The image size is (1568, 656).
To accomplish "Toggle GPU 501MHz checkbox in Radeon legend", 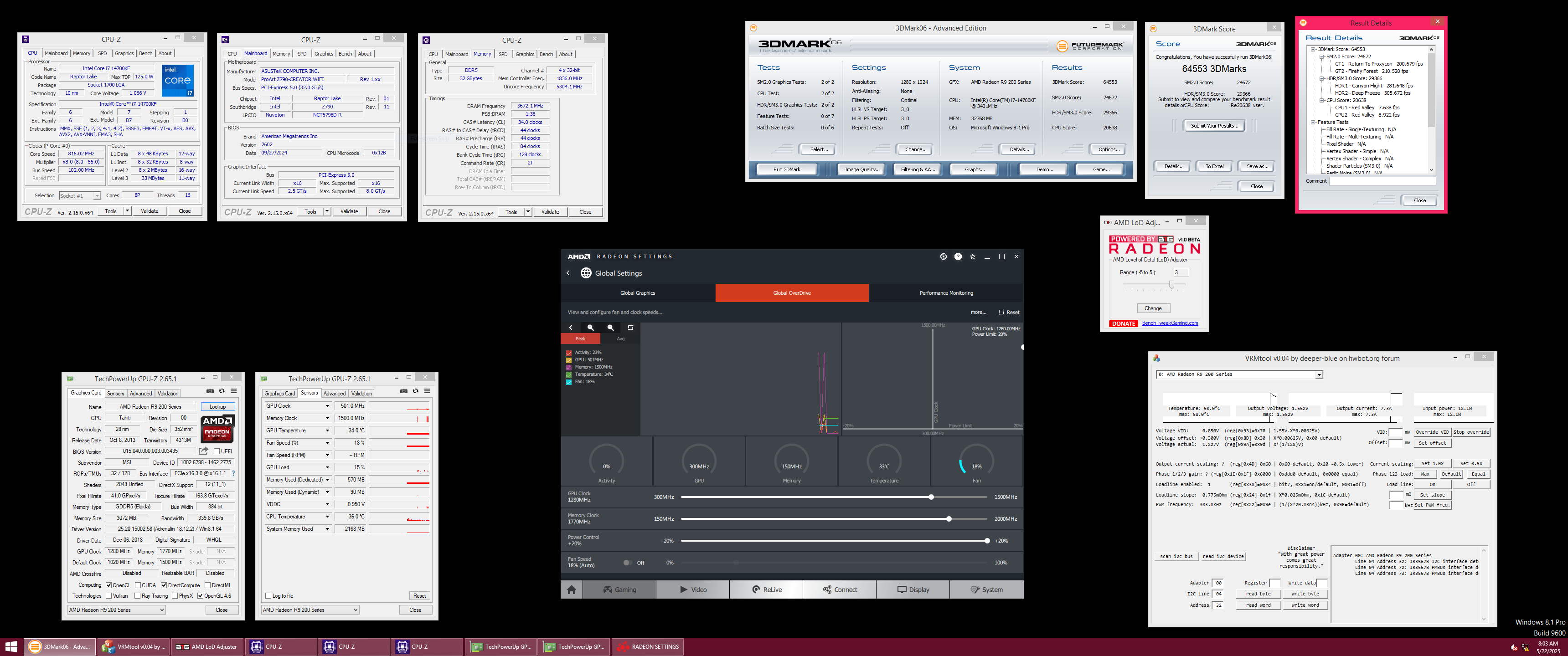I will pyautogui.click(x=569, y=359).
